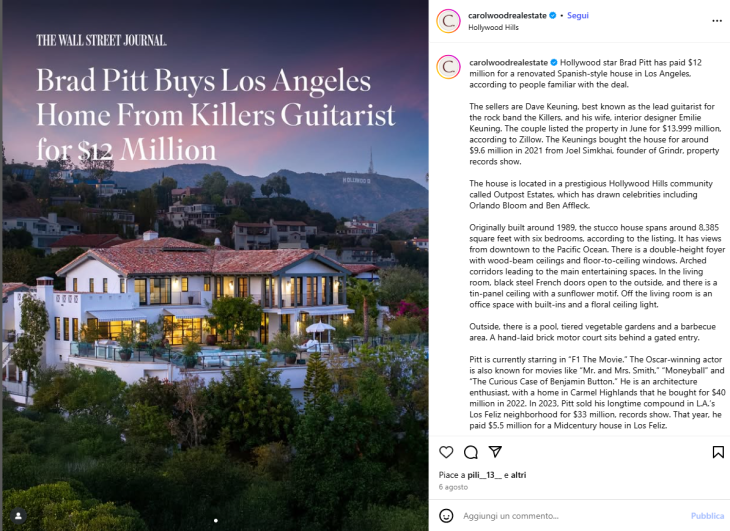Focus the Aggiungi un commento field
This screenshot has width=730, height=531.
click(x=573, y=516)
